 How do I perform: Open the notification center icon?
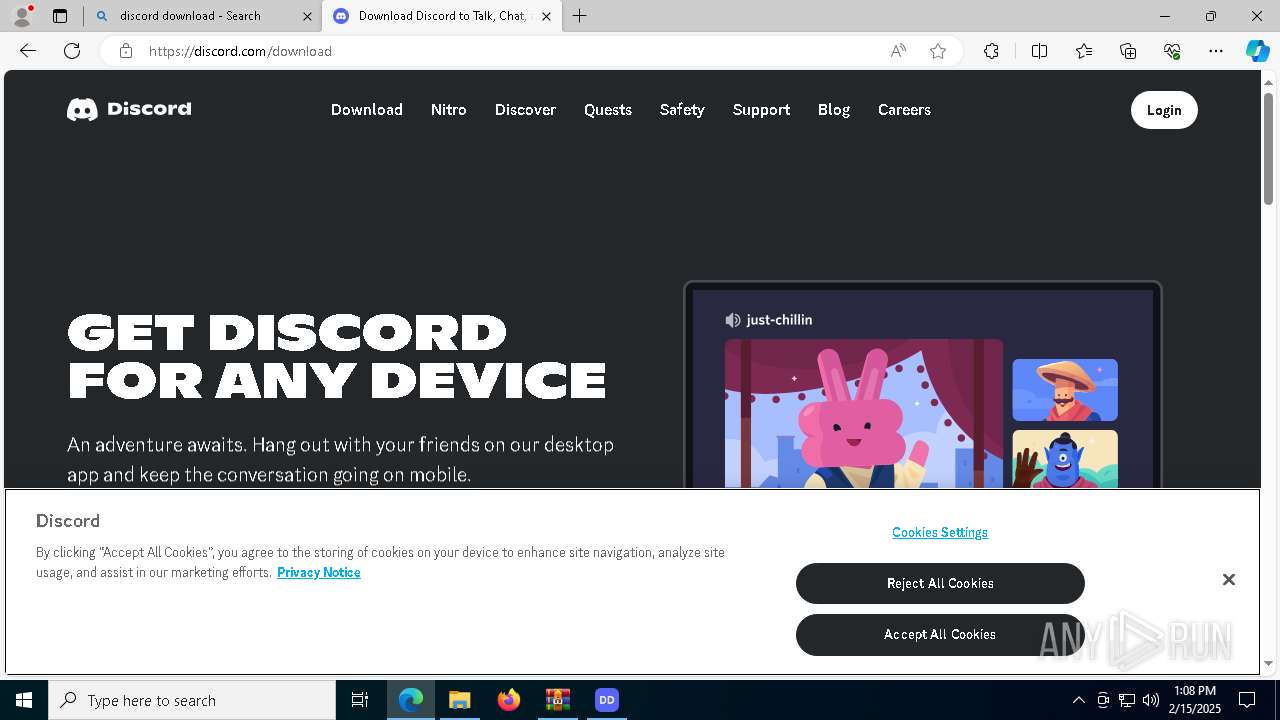(1247, 700)
